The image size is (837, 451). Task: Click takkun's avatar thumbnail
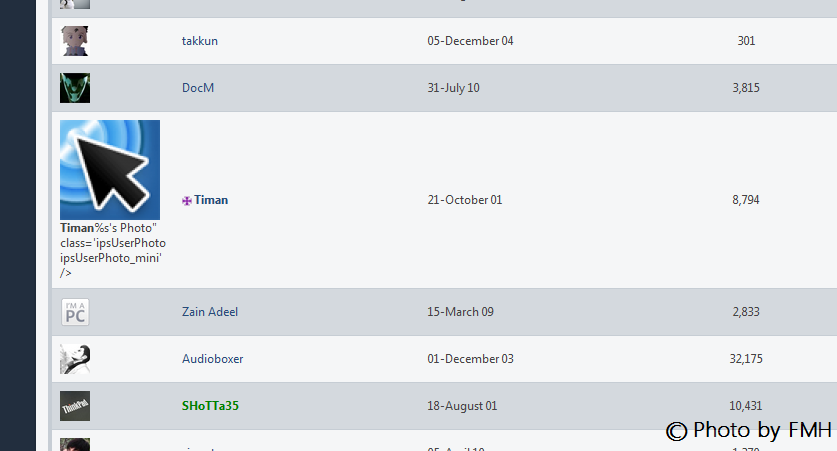[x=75, y=41]
